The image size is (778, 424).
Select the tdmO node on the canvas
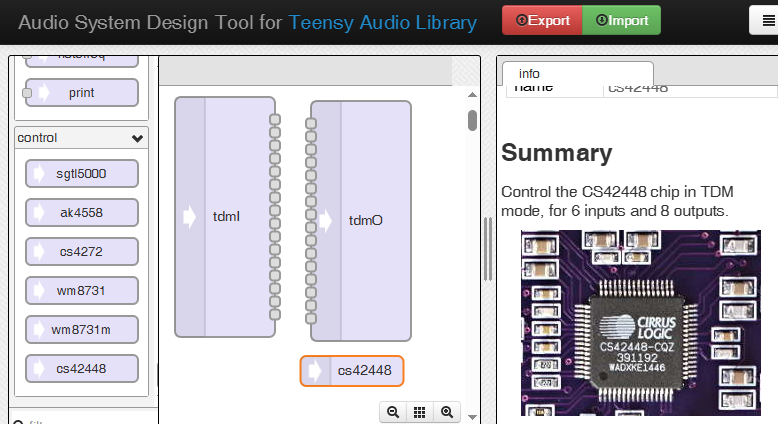pos(361,221)
